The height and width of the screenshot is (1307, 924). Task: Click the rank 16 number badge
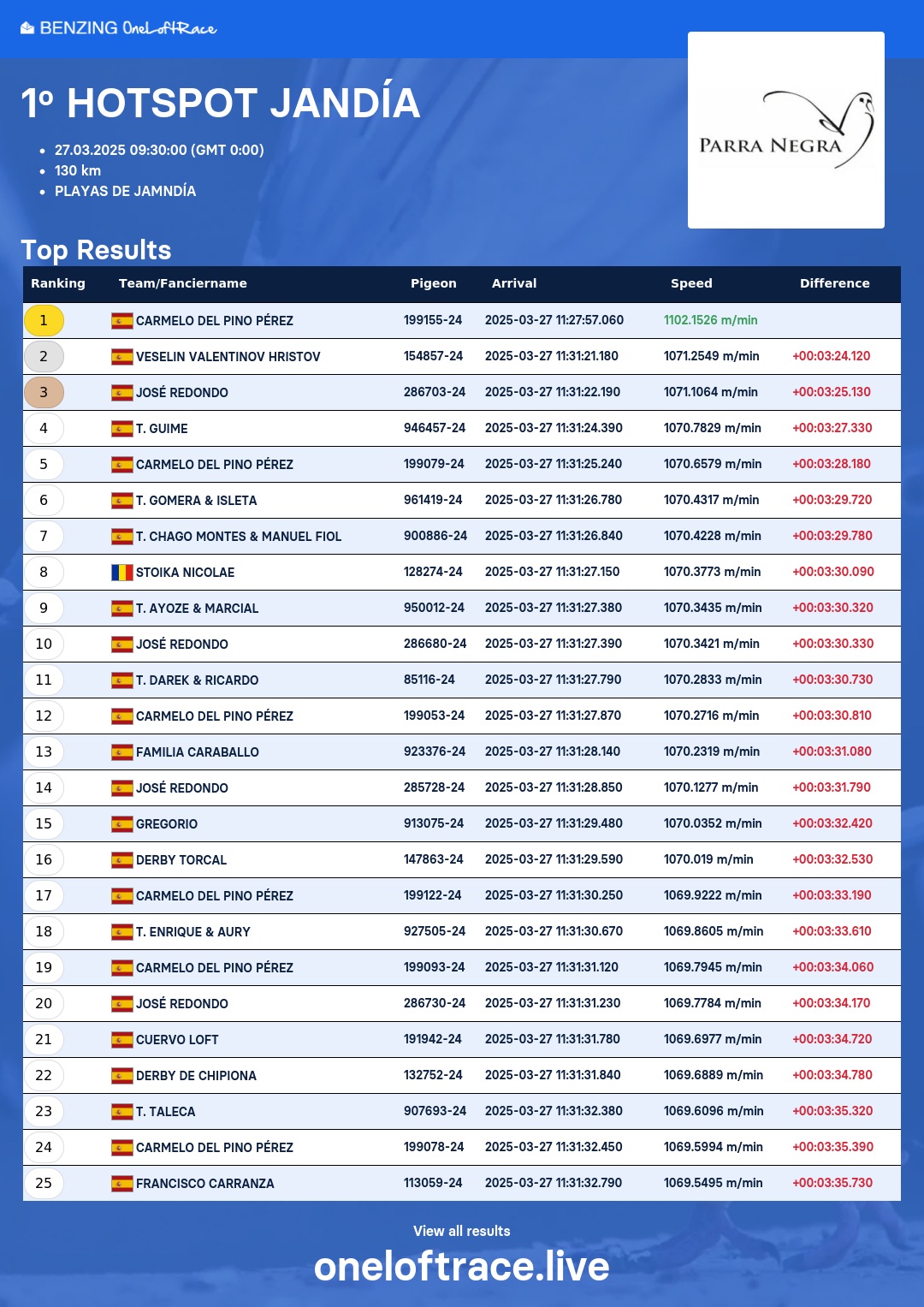pos(44,860)
